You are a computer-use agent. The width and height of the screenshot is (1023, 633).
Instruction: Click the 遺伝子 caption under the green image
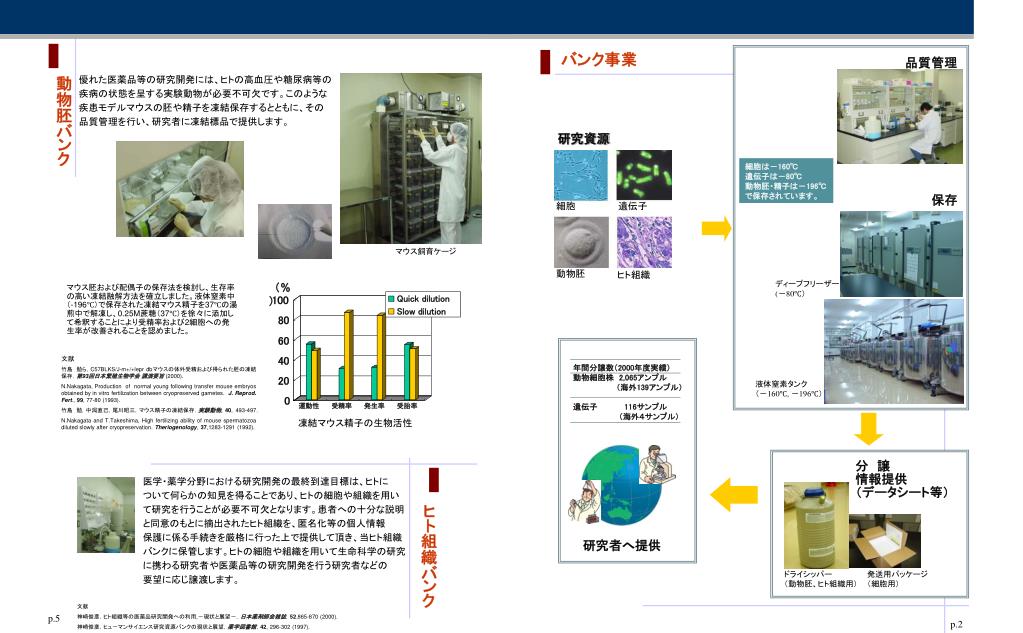click(632, 206)
